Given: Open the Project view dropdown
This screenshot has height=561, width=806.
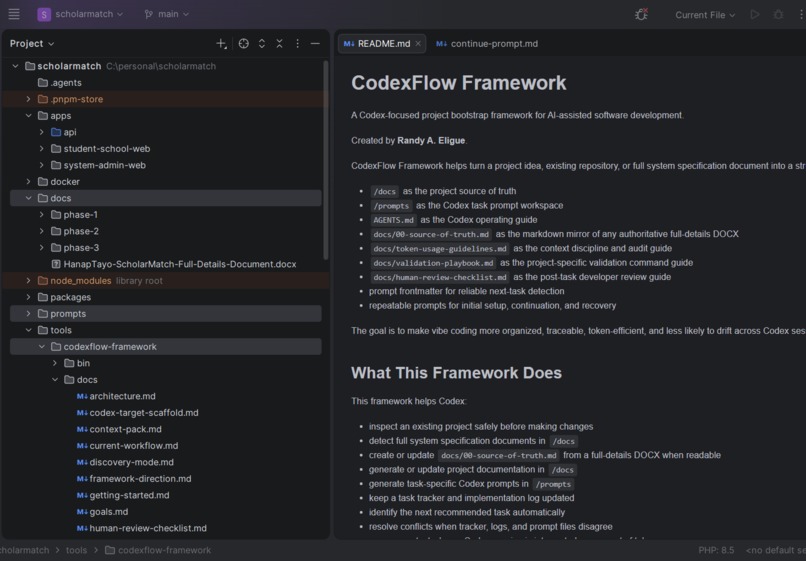Looking at the screenshot, I should (x=31, y=44).
